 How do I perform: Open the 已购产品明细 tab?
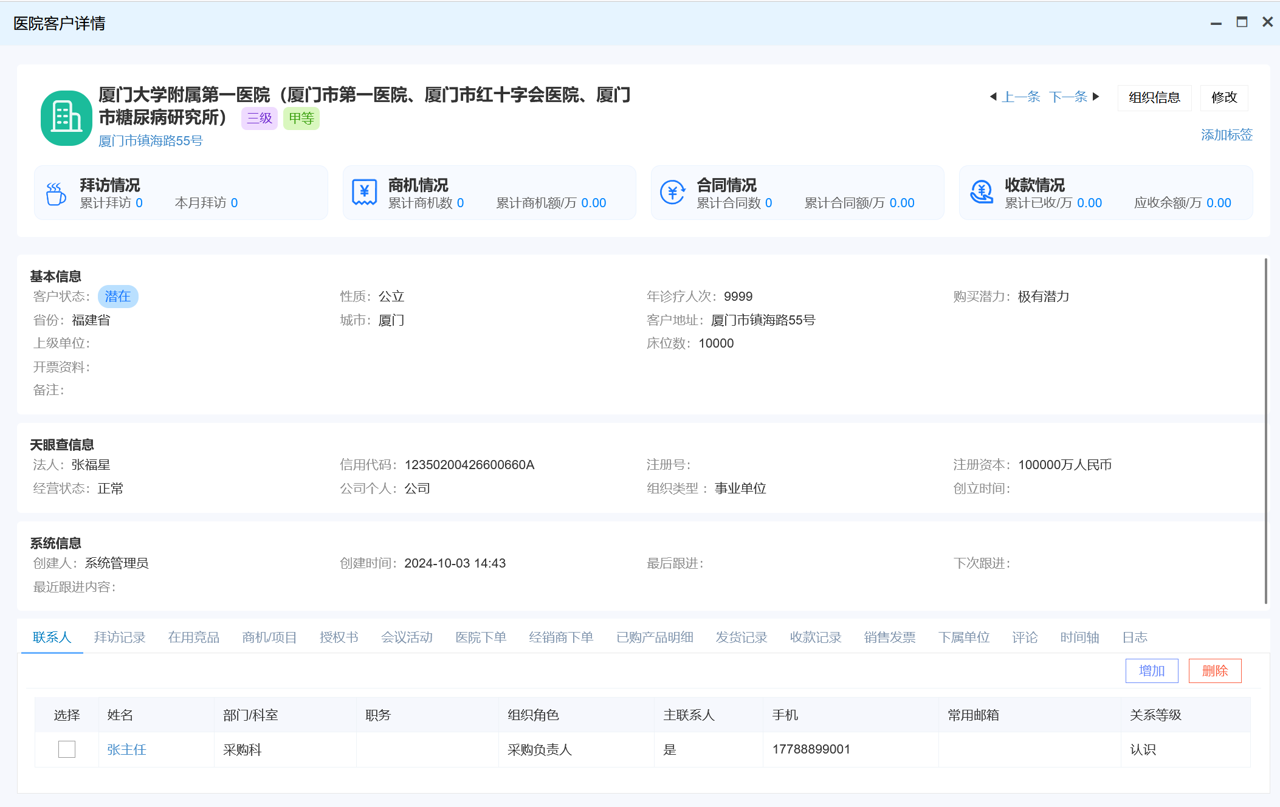654,636
